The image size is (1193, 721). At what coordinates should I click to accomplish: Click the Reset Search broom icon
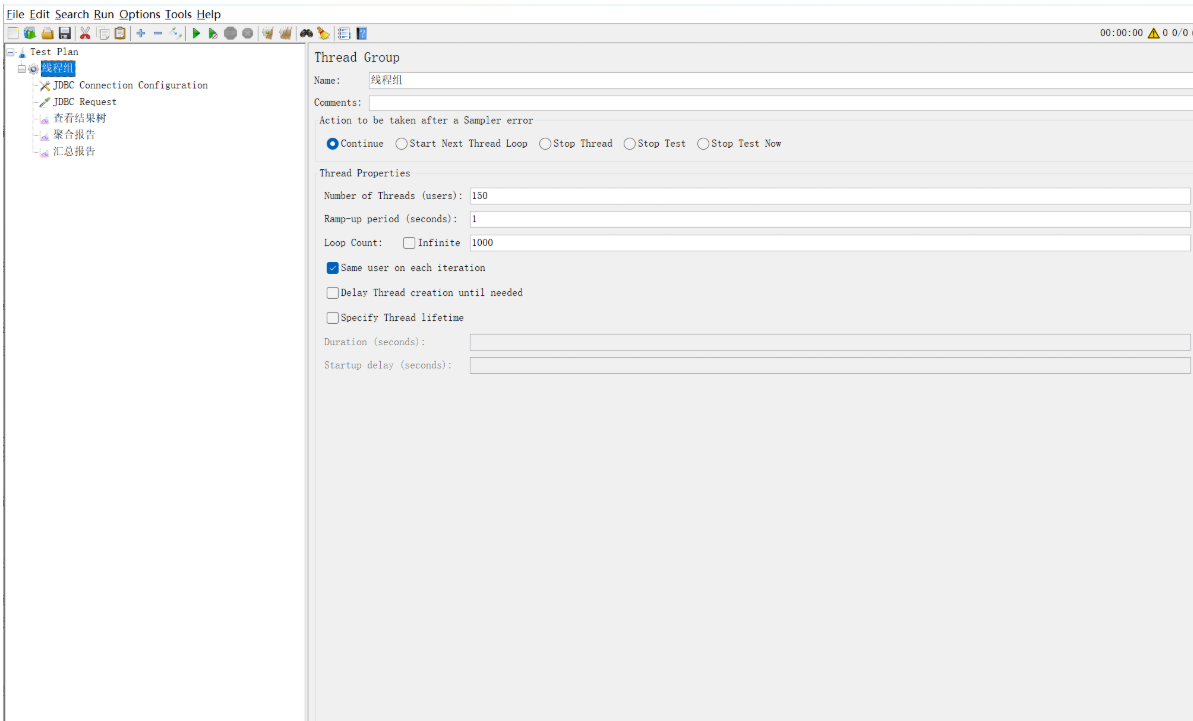click(323, 33)
